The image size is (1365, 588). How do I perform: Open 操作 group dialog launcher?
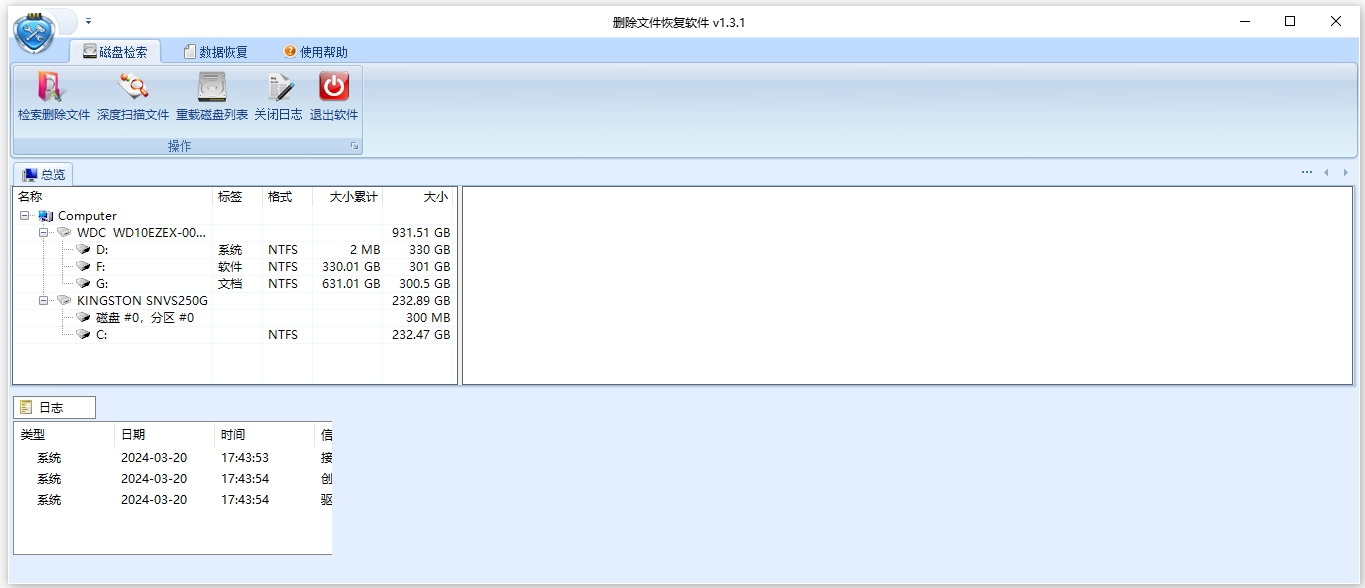click(354, 146)
